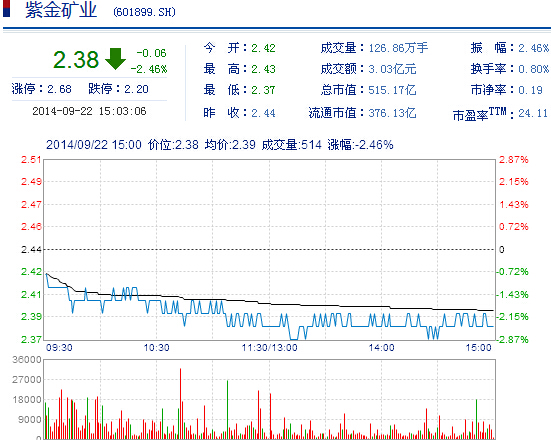This screenshot has height=440, width=551.
Task: Click the 10:30 time axis marker
Action: [x=156, y=348]
